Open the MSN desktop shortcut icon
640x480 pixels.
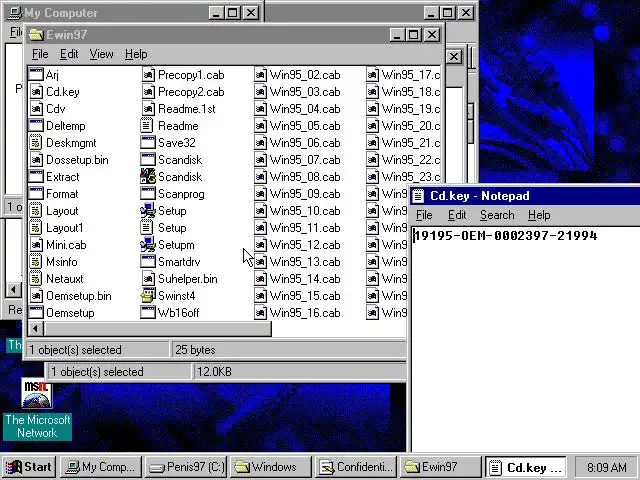[x=37, y=394]
